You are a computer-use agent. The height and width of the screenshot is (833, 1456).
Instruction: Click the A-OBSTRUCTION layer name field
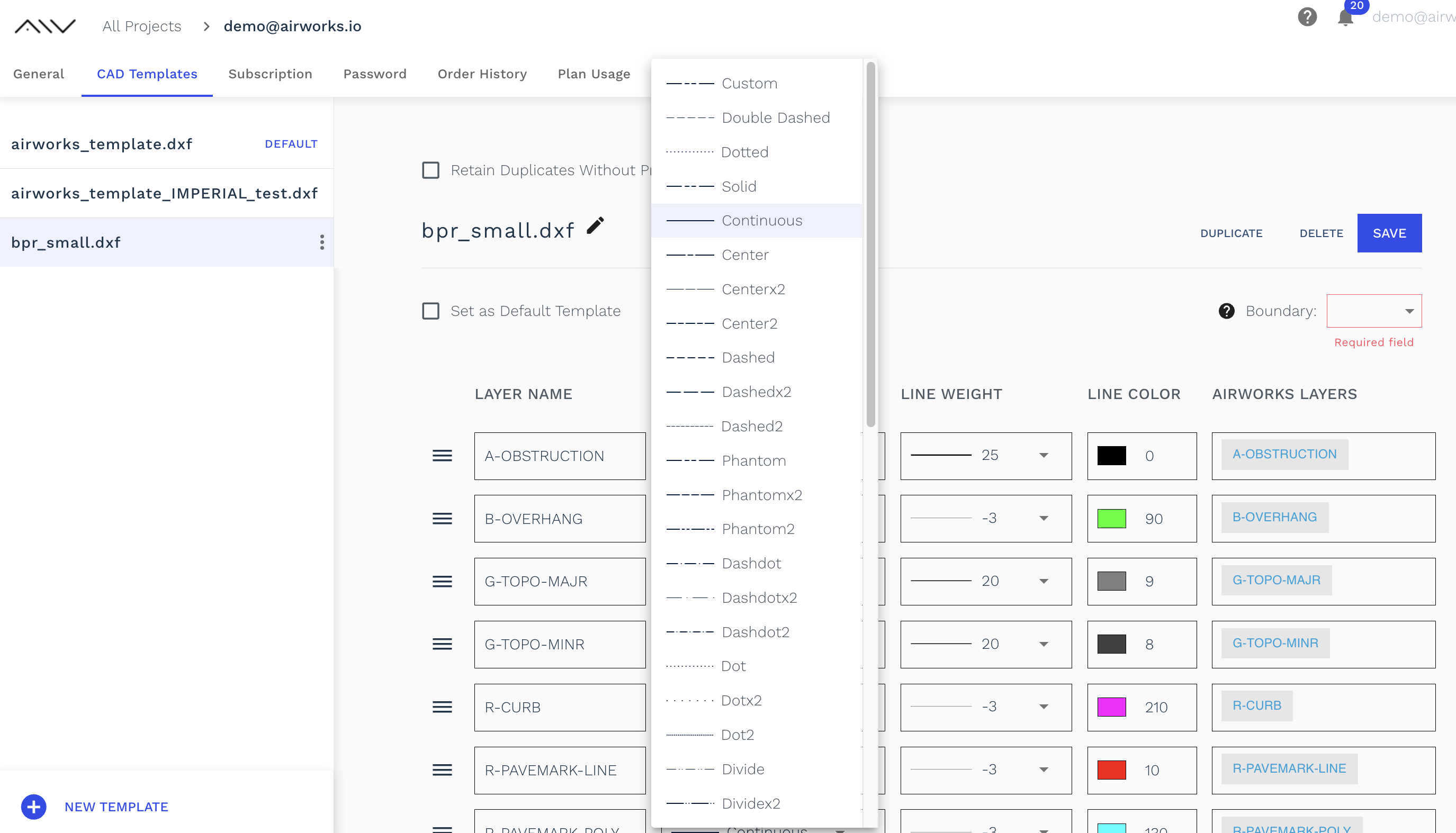pos(560,456)
